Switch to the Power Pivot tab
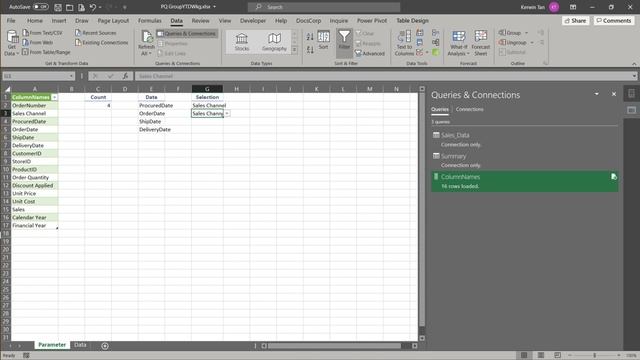The image size is (640, 360). (x=372, y=20)
